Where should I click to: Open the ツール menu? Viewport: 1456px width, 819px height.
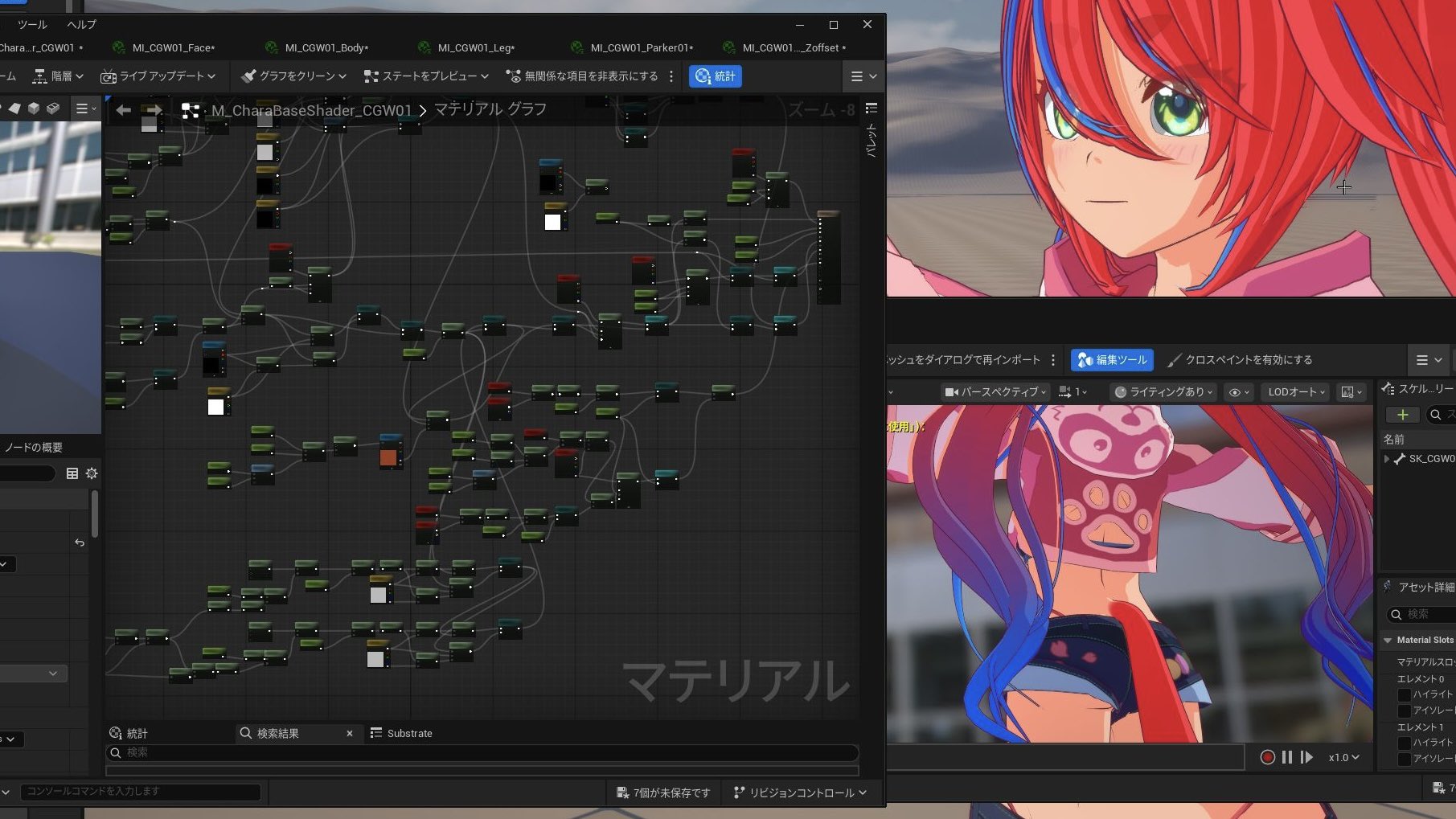point(32,25)
